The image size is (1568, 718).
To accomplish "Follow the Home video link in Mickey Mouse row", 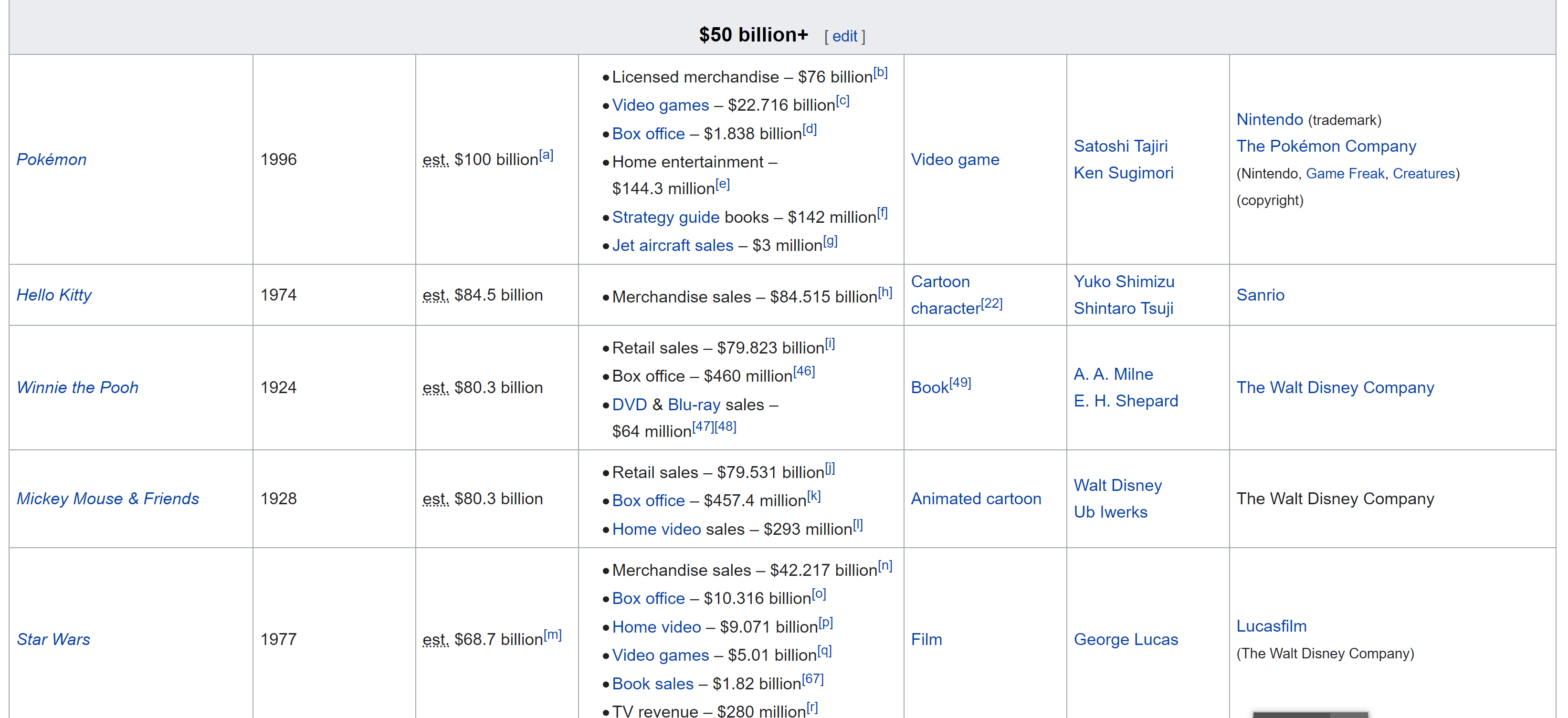I will (x=657, y=530).
